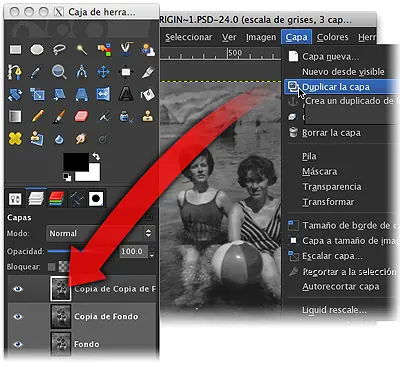Select the Eraser tool
The height and width of the screenshot is (367, 400).
(81, 116)
